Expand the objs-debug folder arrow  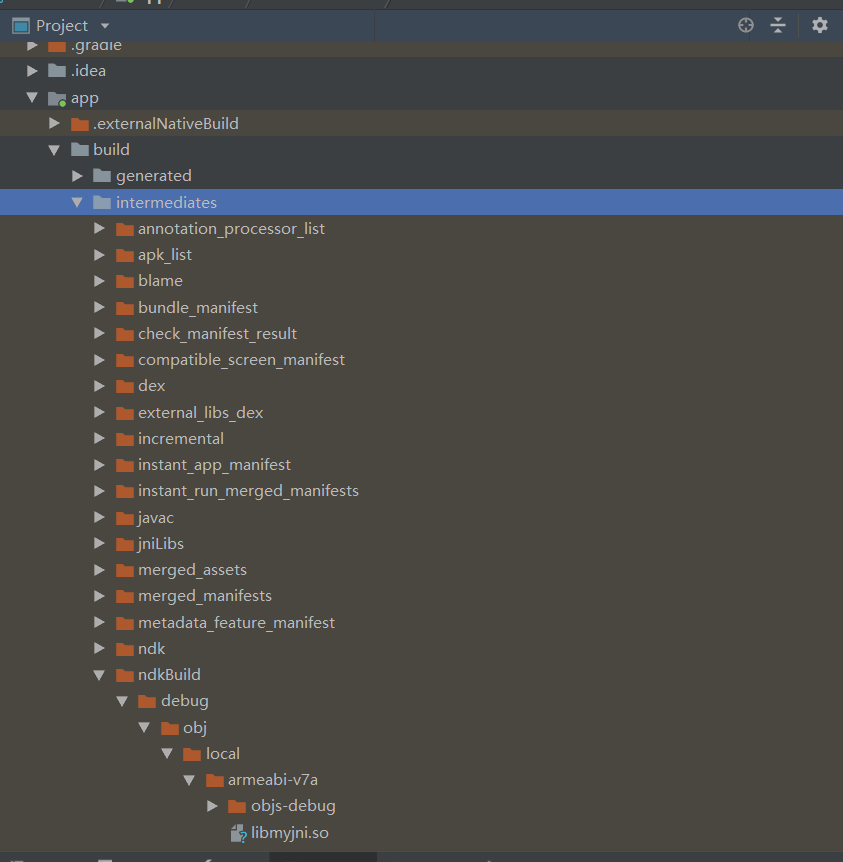point(212,806)
